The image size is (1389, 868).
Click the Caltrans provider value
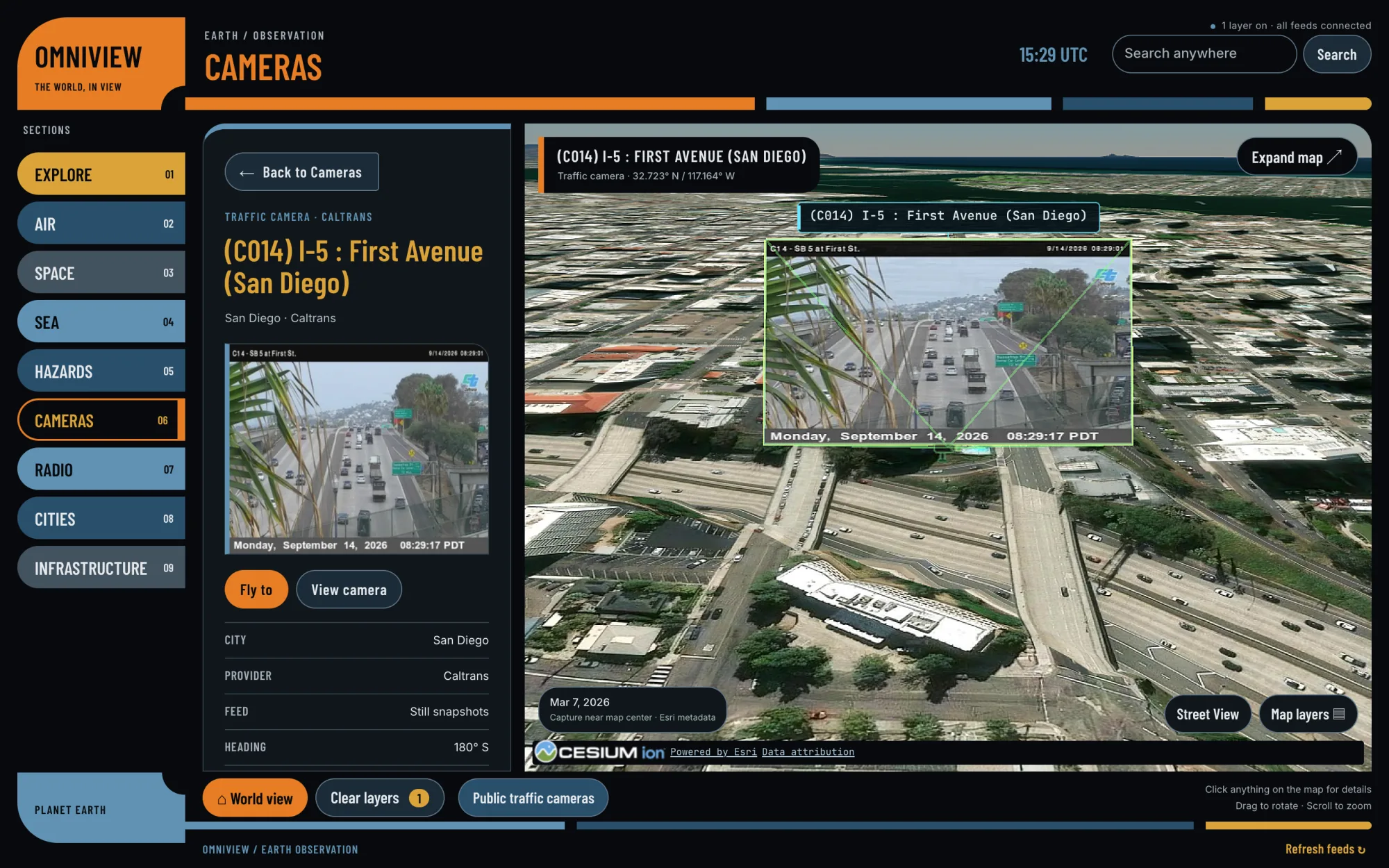click(x=466, y=676)
